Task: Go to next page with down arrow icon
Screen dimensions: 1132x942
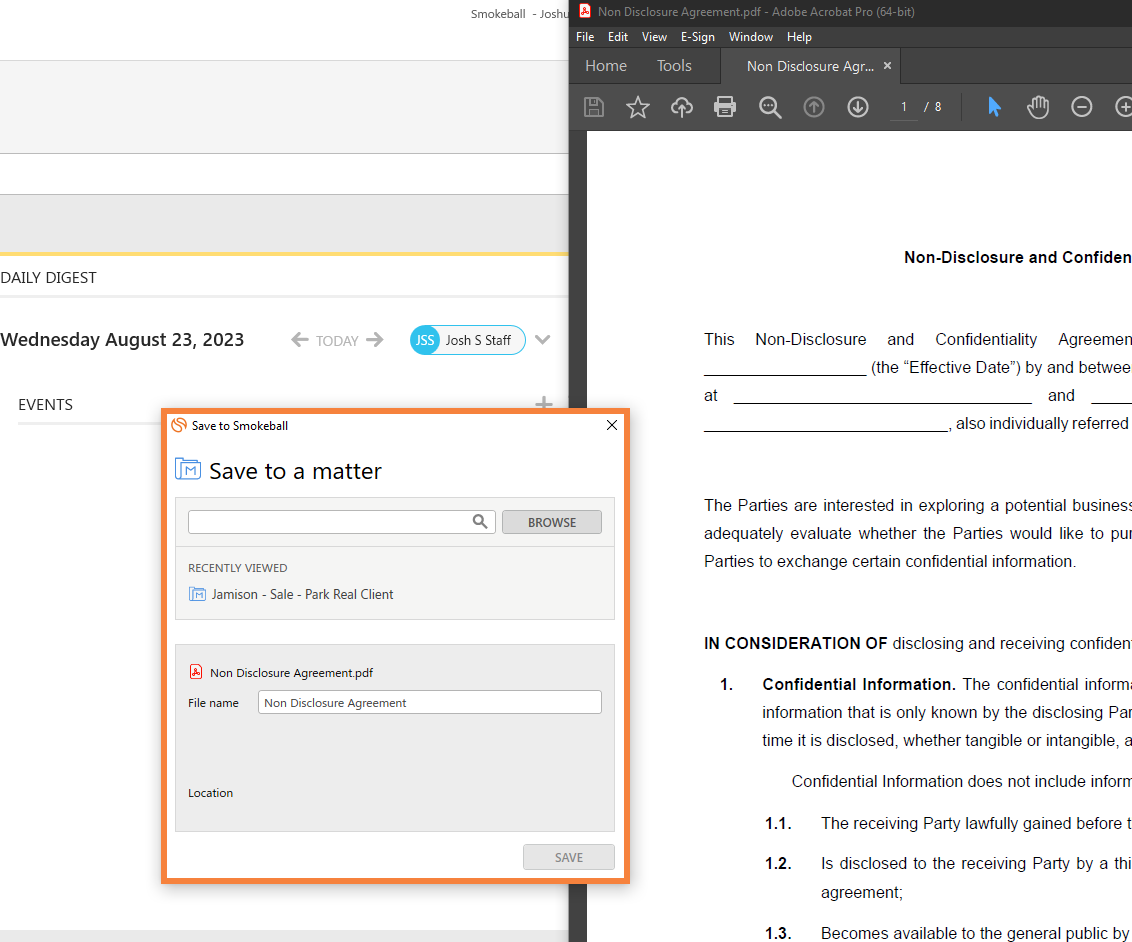Action: pyautogui.click(x=858, y=108)
